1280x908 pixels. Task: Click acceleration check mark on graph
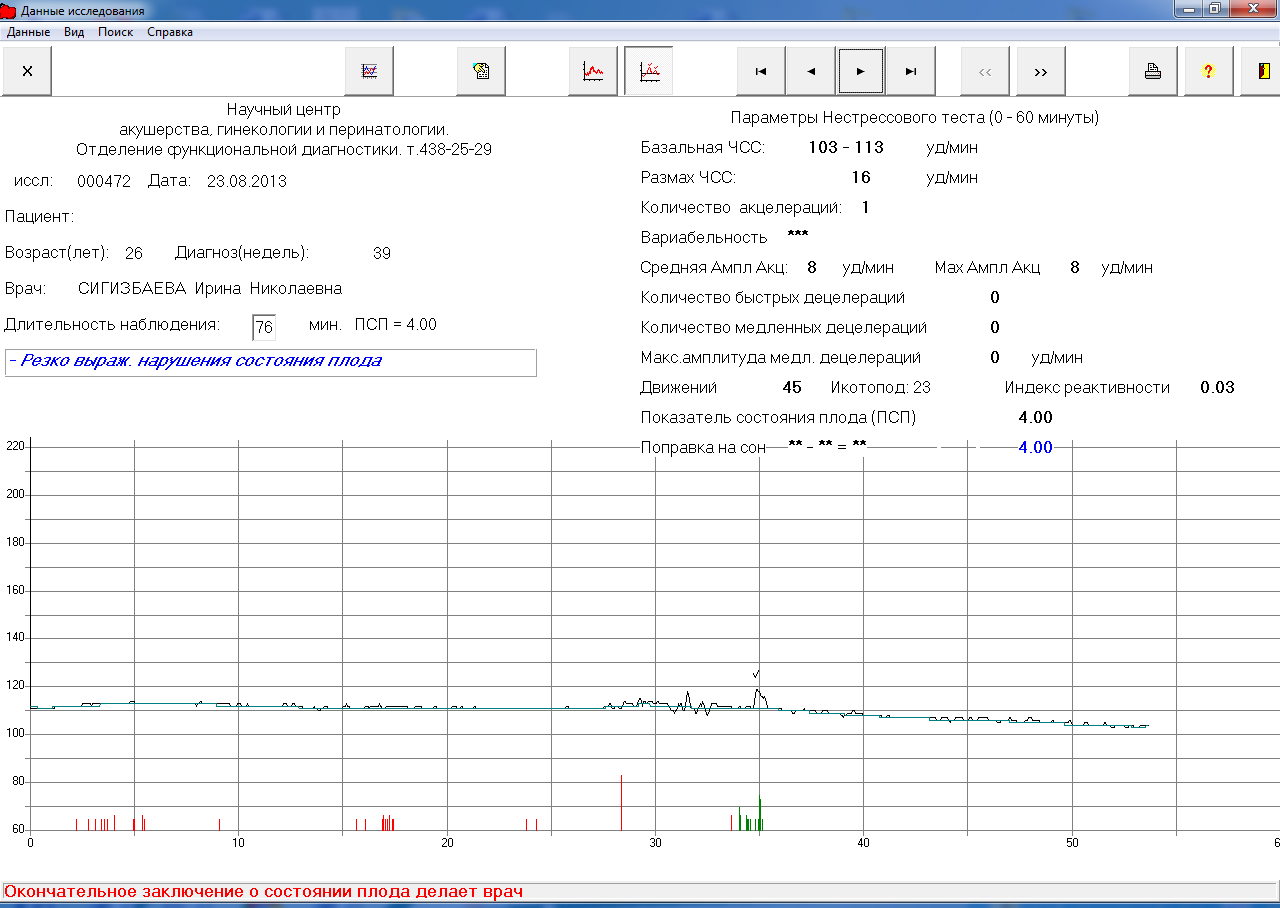[x=757, y=674]
